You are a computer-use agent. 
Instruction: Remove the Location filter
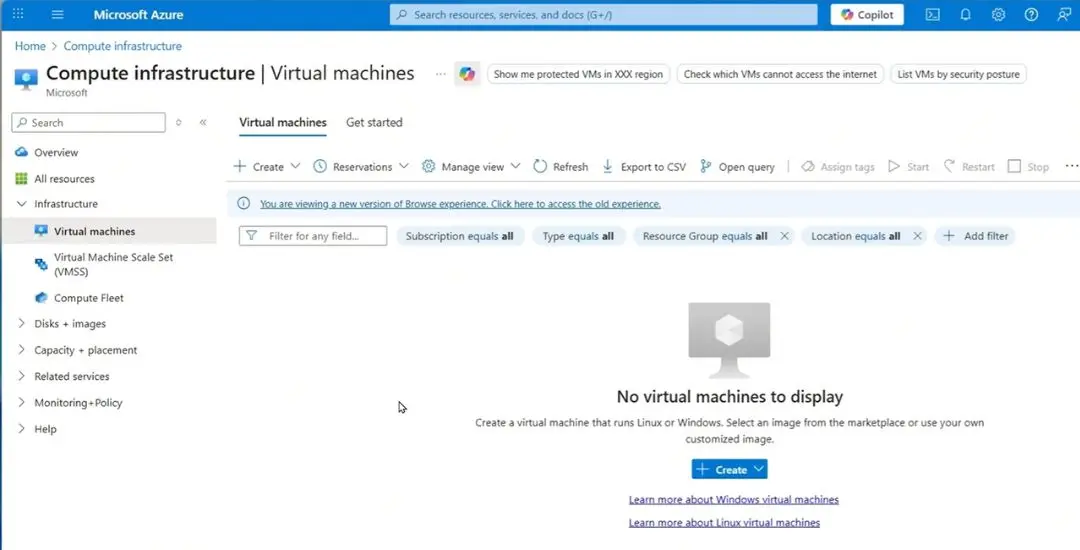click(x=917, y=236)
